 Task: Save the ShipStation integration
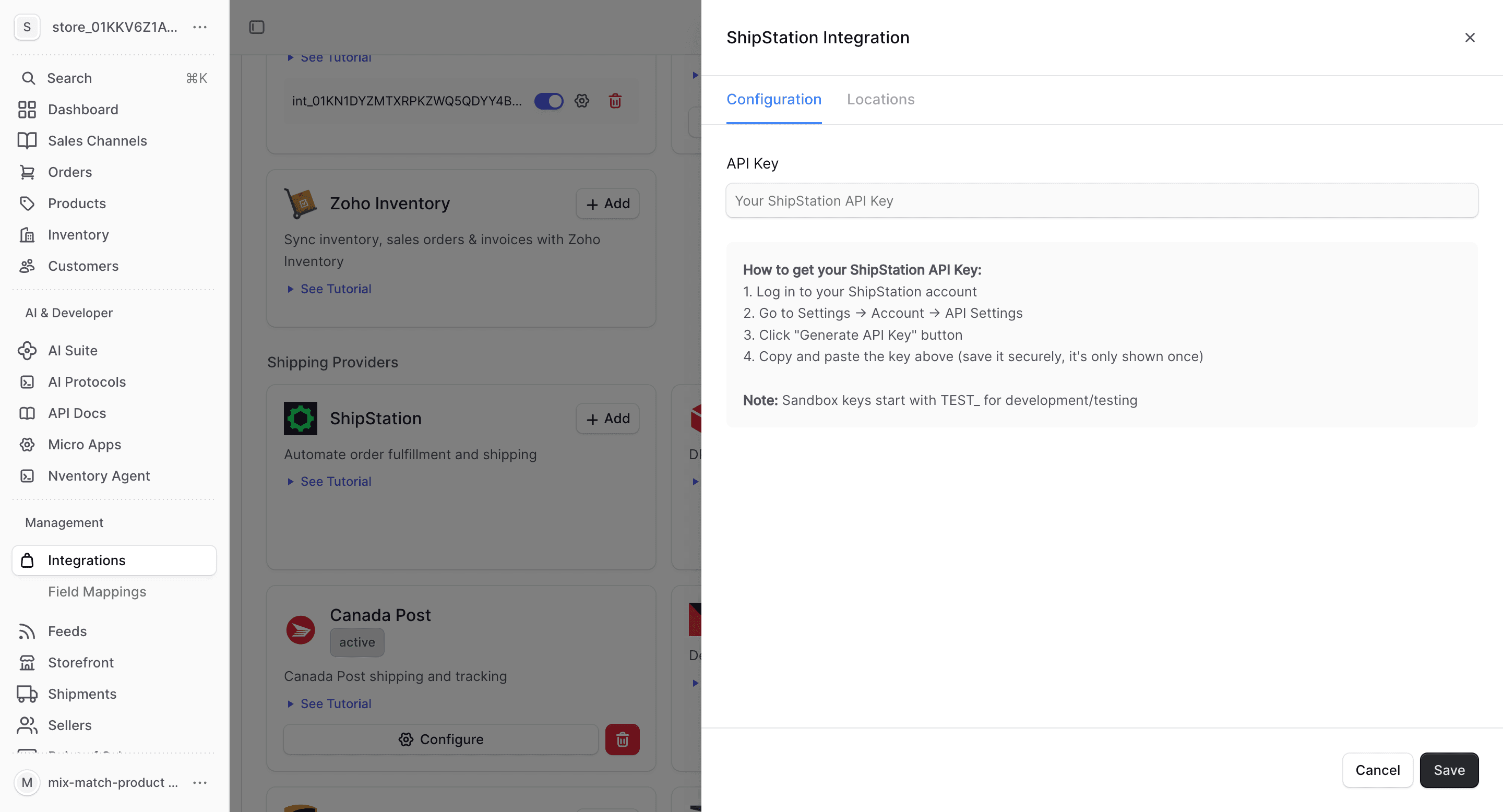pos(1449,770)
